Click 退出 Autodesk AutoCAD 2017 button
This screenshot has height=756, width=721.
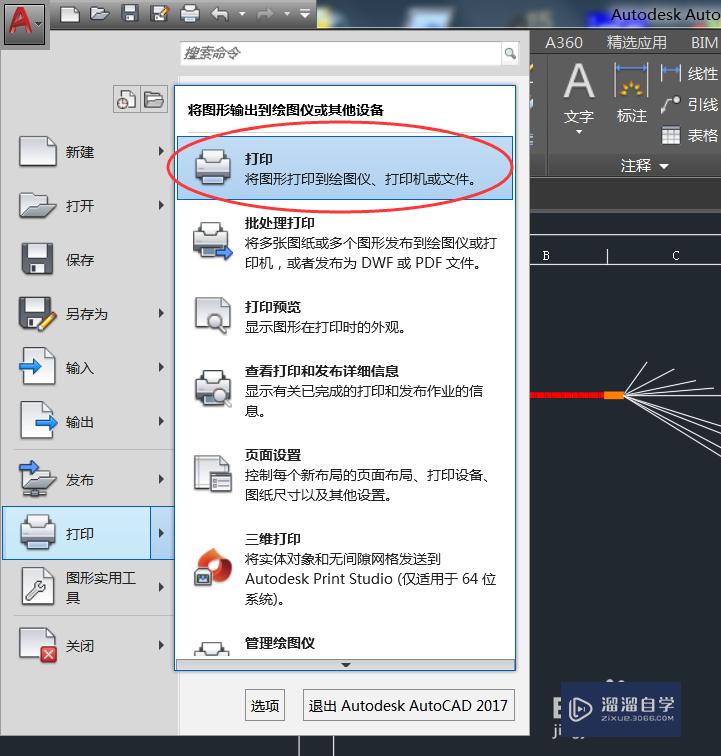(x=408, y=705)
